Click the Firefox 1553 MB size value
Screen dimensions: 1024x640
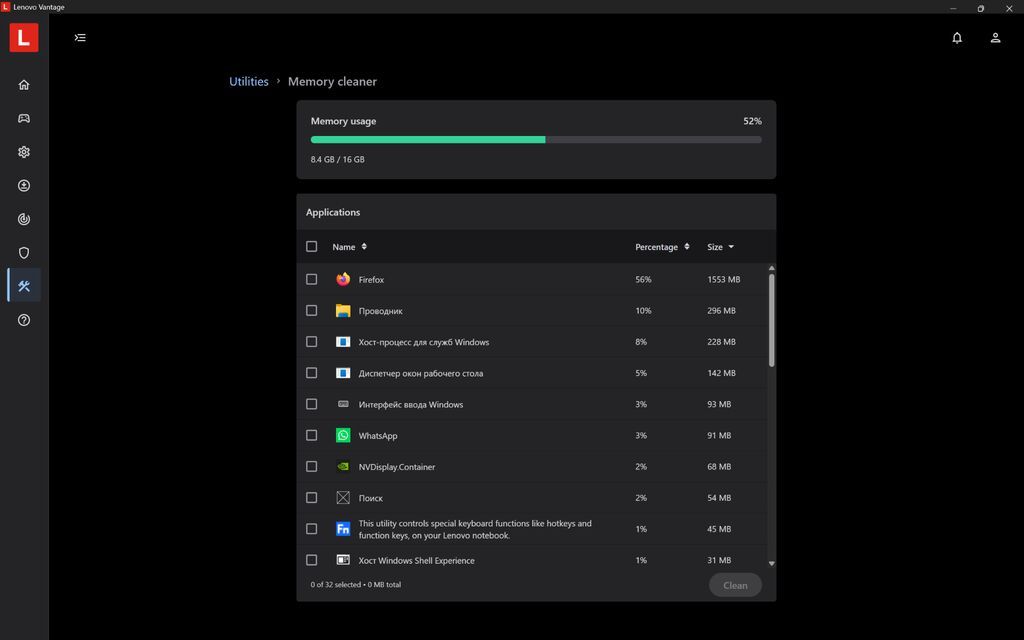[724, 280]
